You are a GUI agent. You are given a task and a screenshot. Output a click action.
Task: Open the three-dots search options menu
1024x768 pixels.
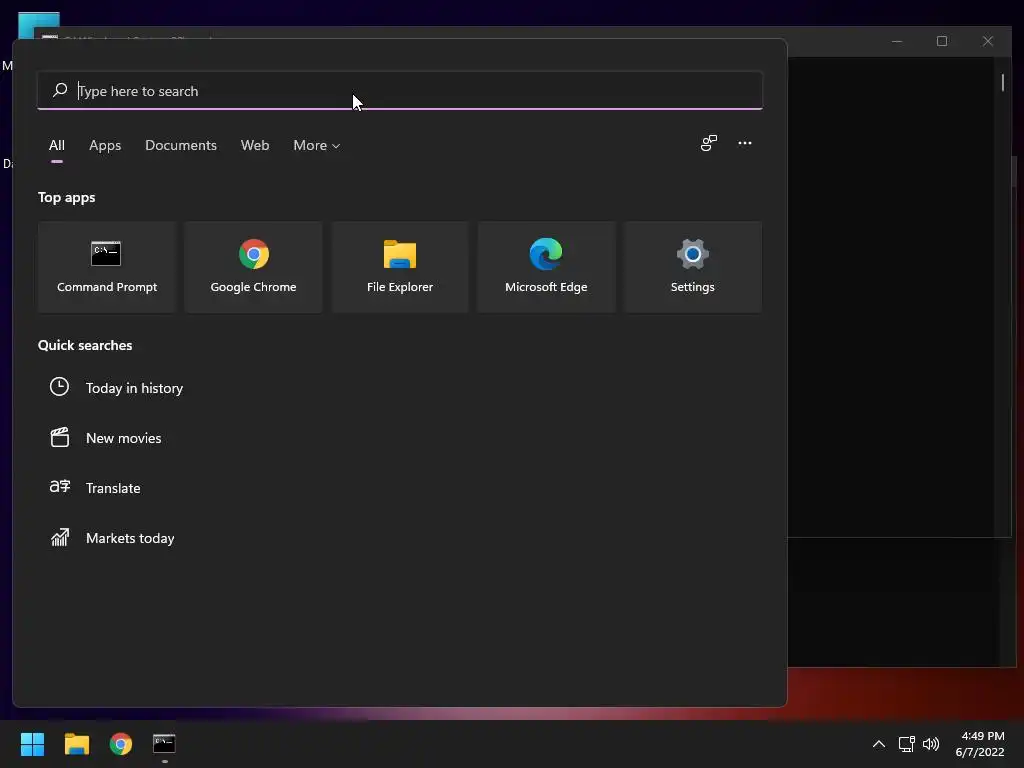(x=744, y=143)
